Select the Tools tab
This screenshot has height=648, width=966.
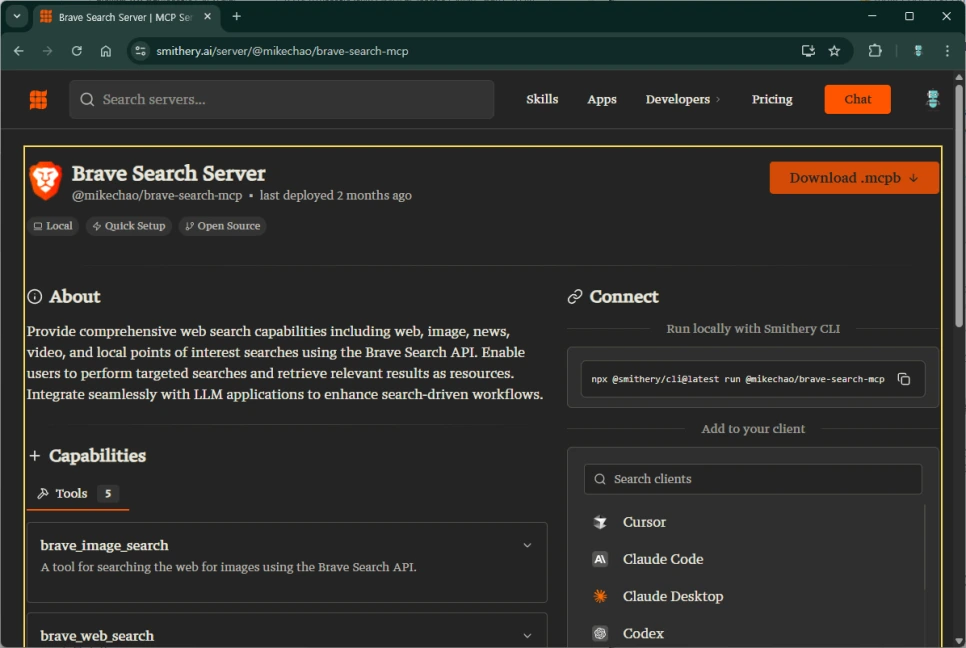(78, 493)
